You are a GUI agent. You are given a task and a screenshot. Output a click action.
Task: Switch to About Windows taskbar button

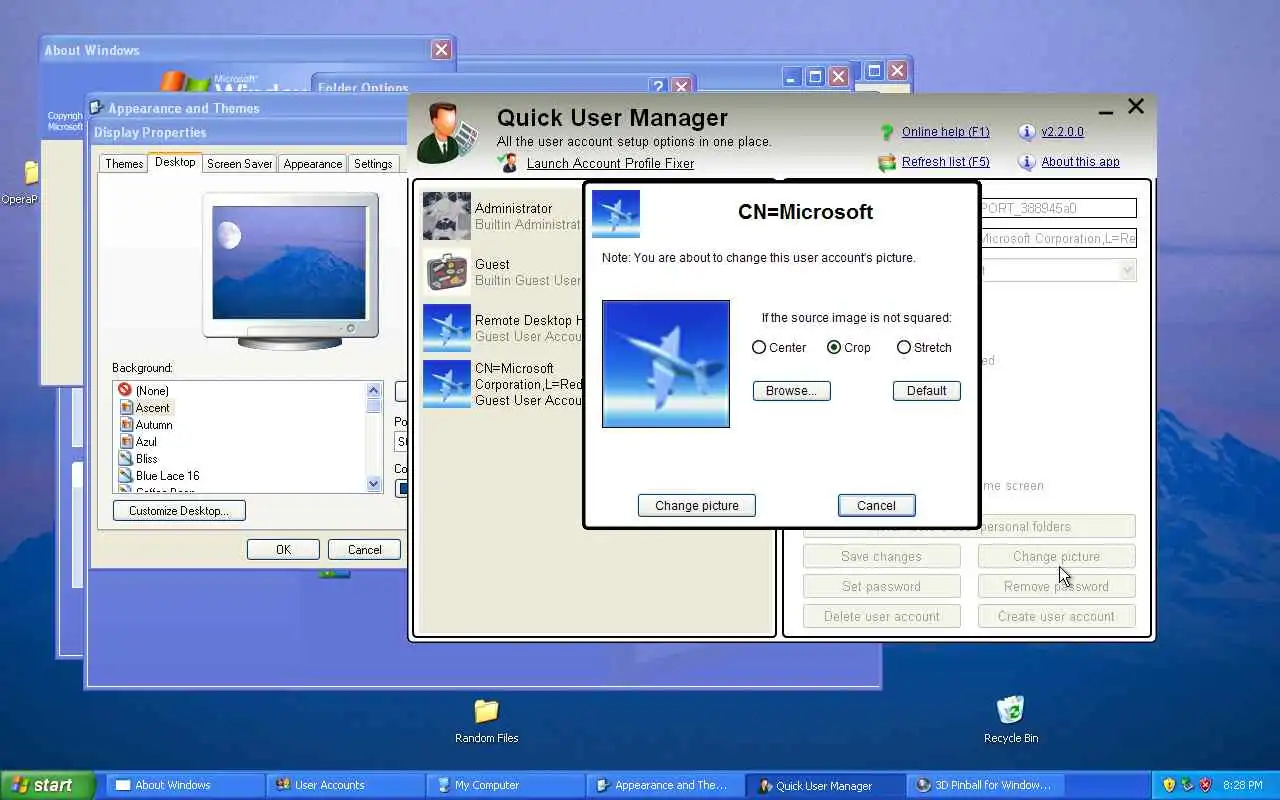183,785
